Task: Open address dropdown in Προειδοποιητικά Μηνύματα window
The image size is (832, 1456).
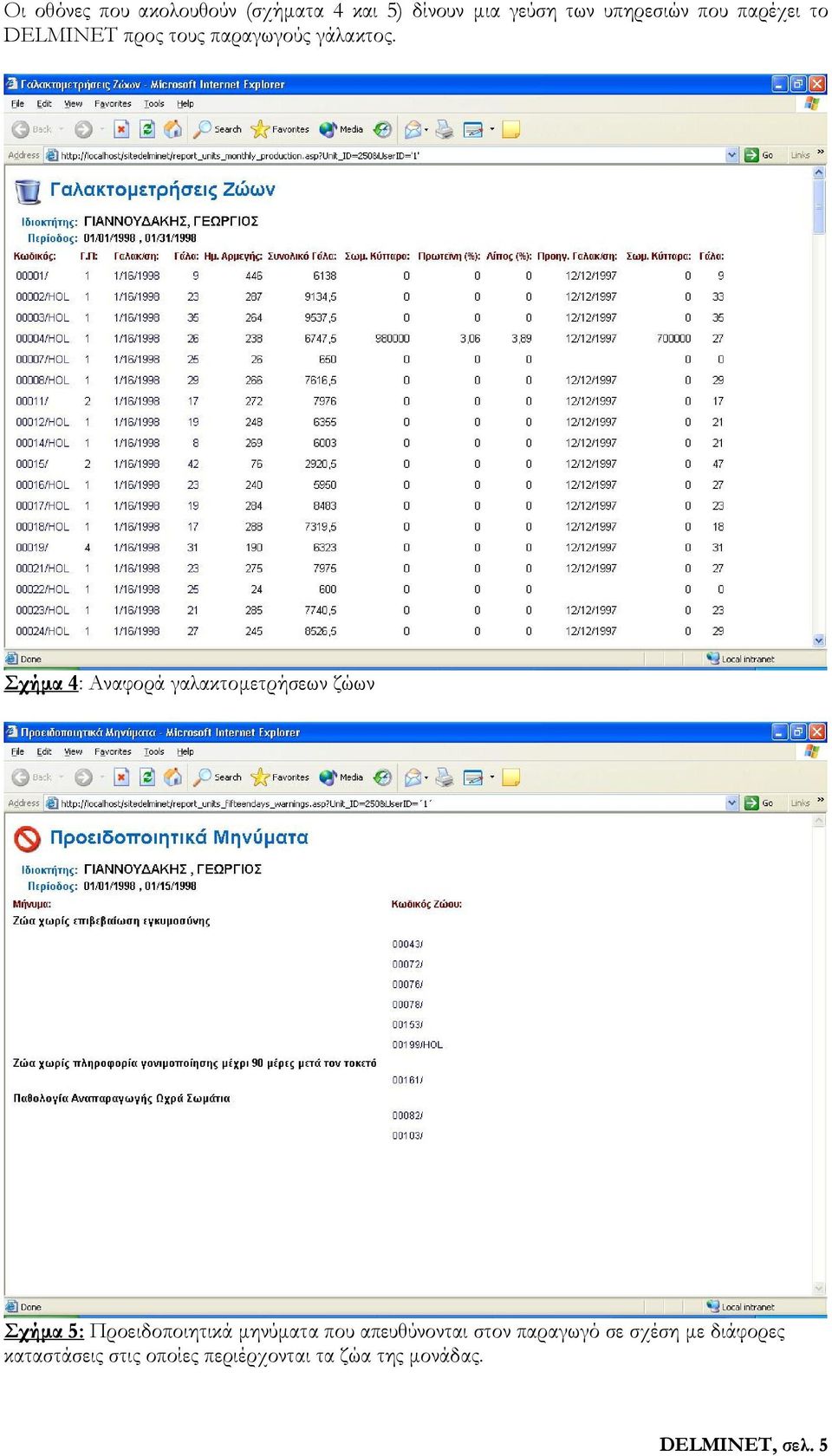Action: 732,803
